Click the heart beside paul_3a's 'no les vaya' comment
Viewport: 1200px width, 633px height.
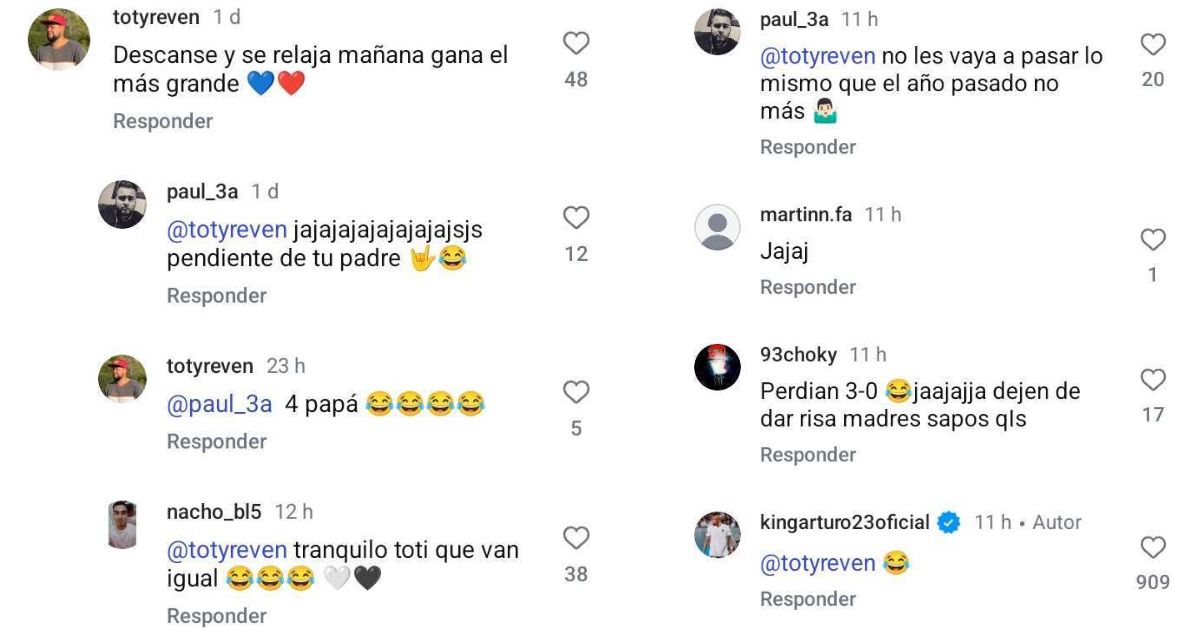click(x=1152, y=43)
